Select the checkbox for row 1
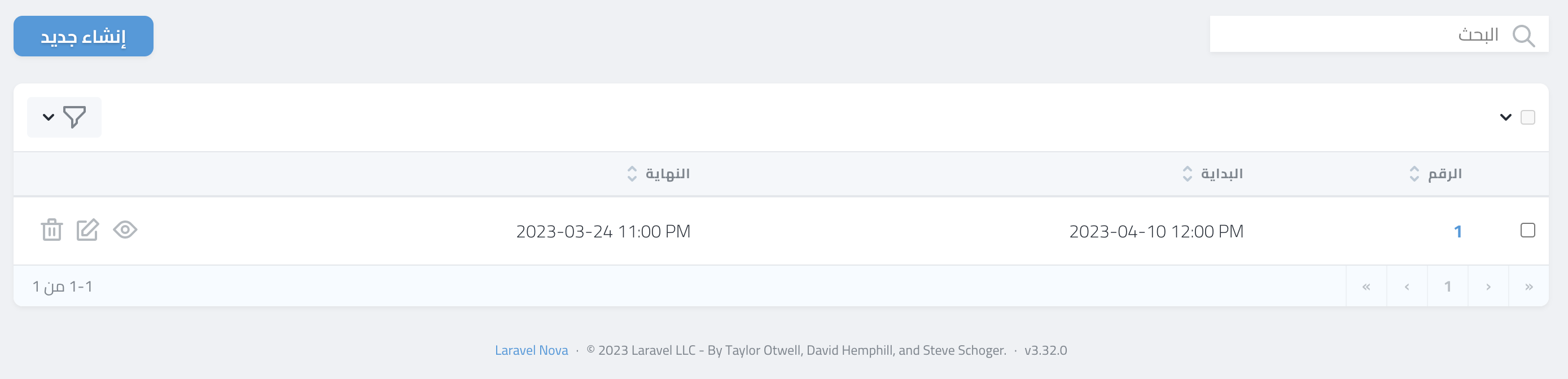Viewport: 1568px width, 379px height. [1527, 230]
